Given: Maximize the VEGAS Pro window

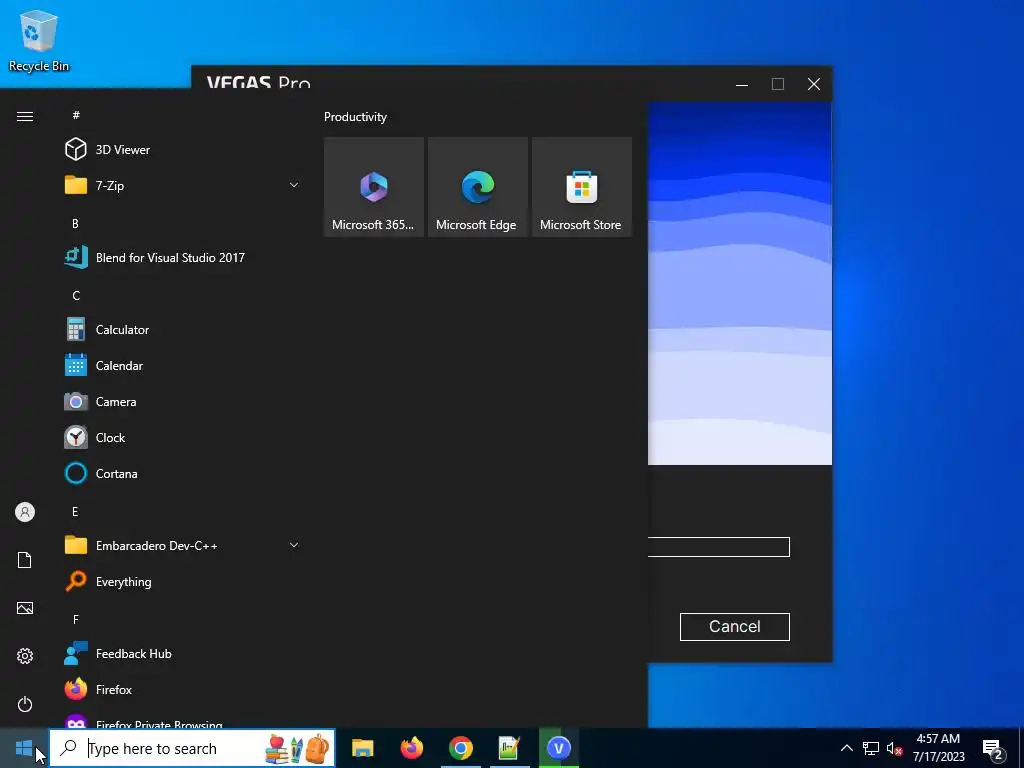Looking at the screenshot, I should (x=778, y=84).
